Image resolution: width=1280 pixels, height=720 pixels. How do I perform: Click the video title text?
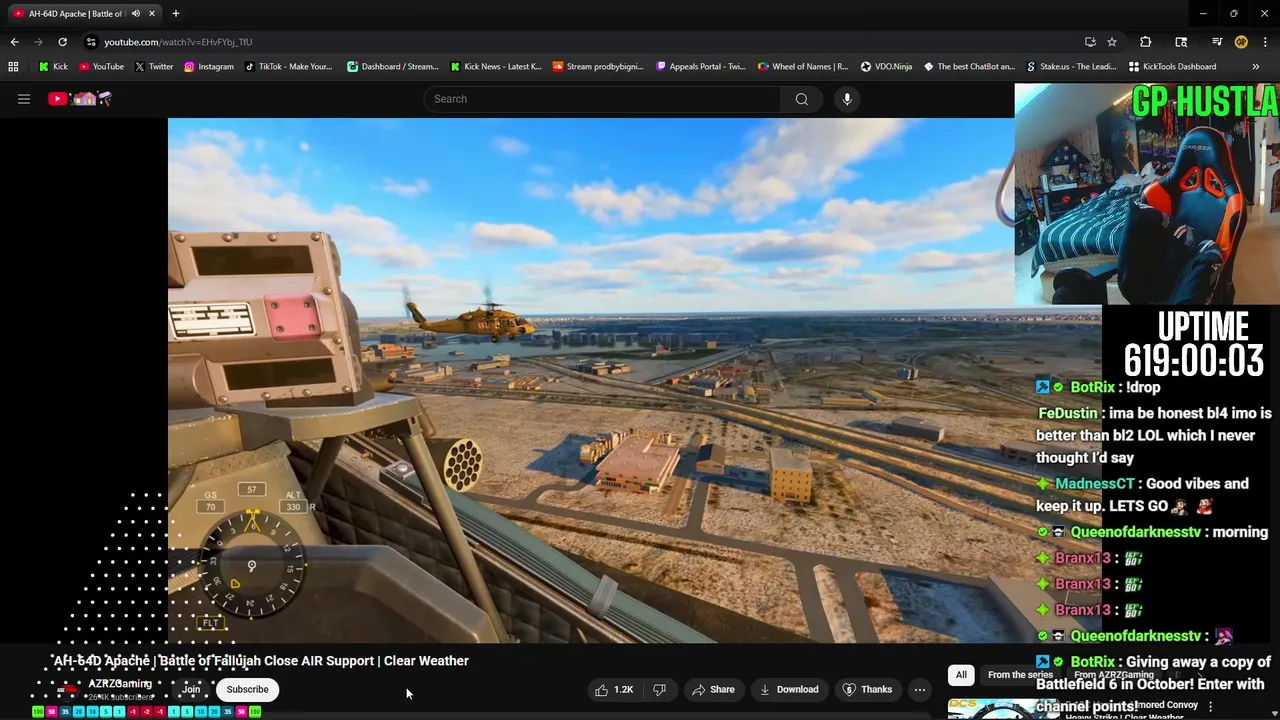261,661
